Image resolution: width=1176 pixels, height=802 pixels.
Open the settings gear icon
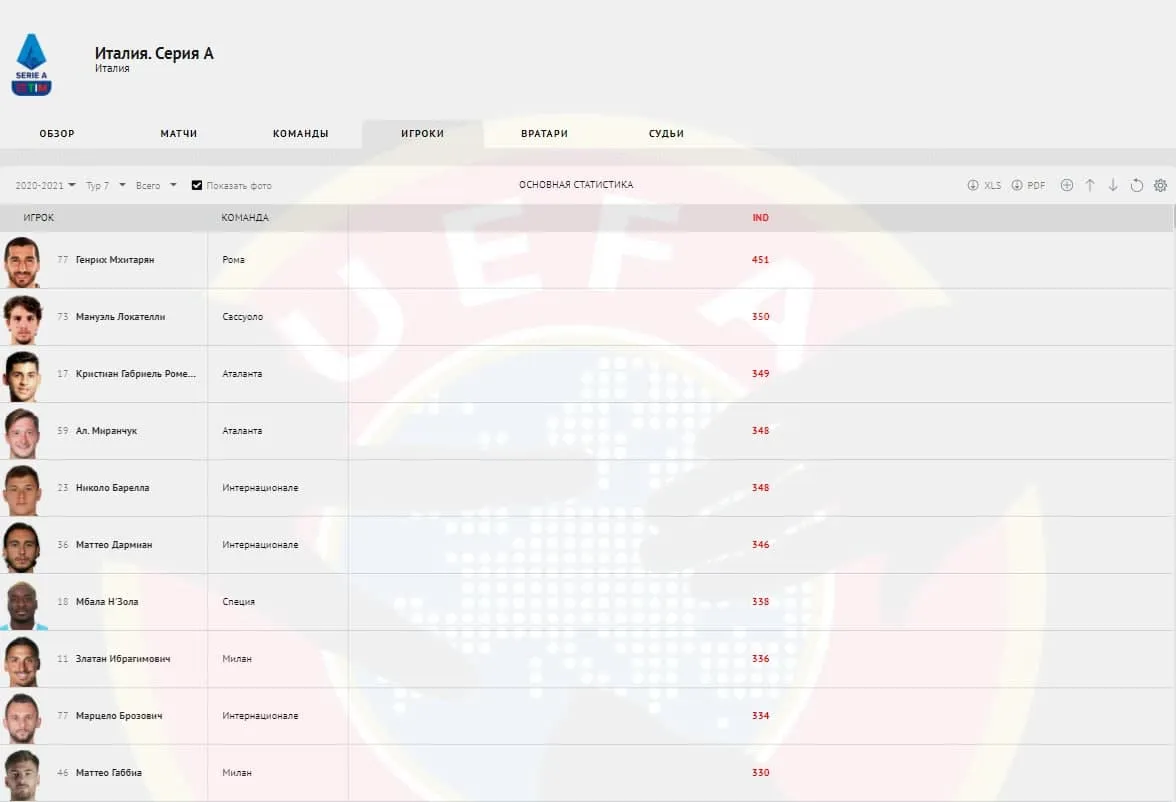pos(1160,185)
